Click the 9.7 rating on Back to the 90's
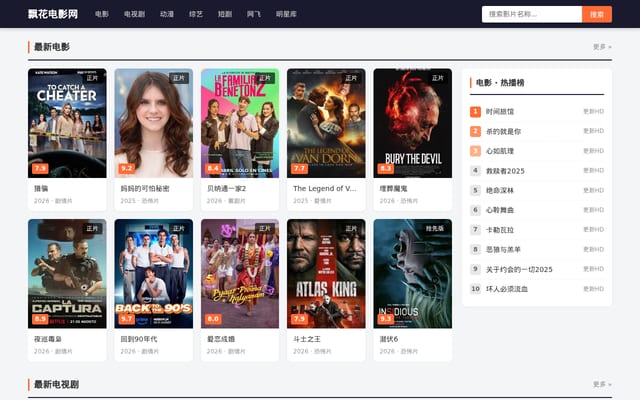The width and height of the screenshot is (640, 400). point(127,319)
